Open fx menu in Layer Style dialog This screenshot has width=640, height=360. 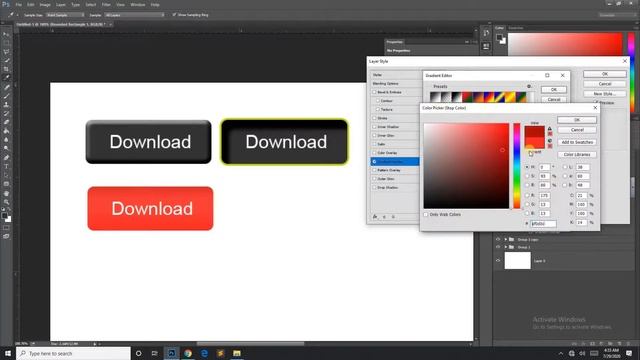[x=375, y=217]
